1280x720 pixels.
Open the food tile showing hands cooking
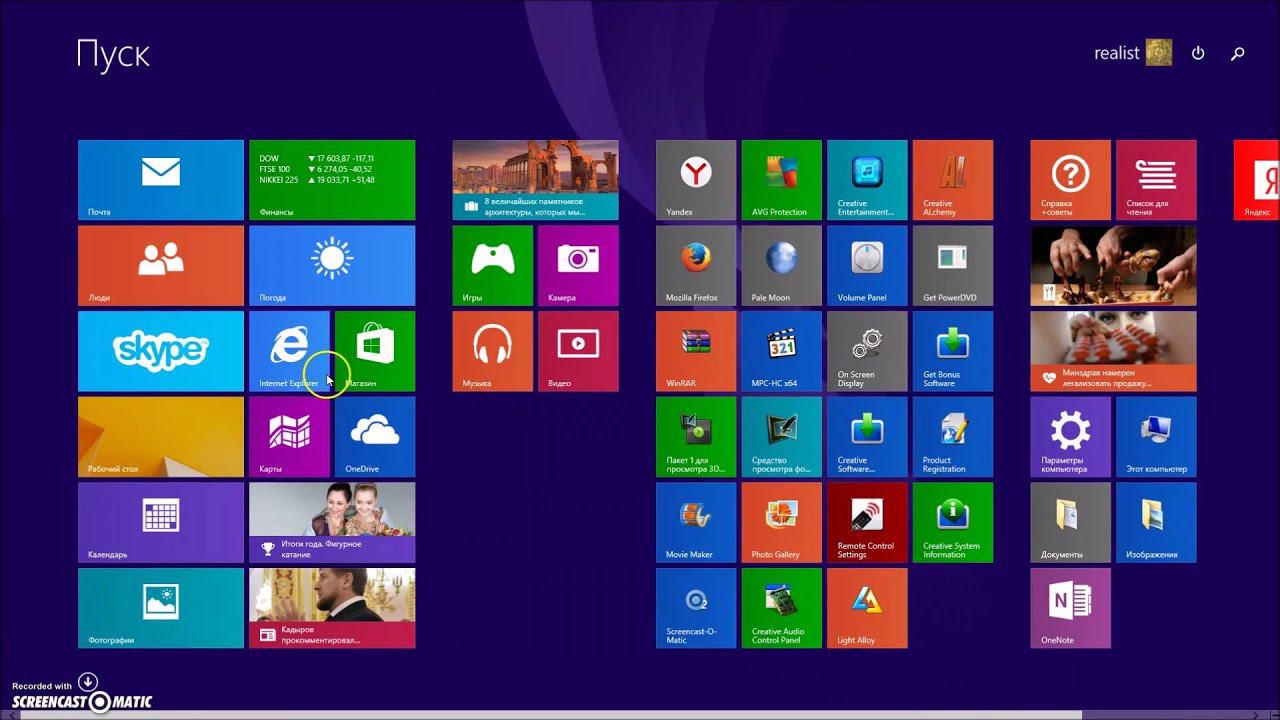(1113, 266)
